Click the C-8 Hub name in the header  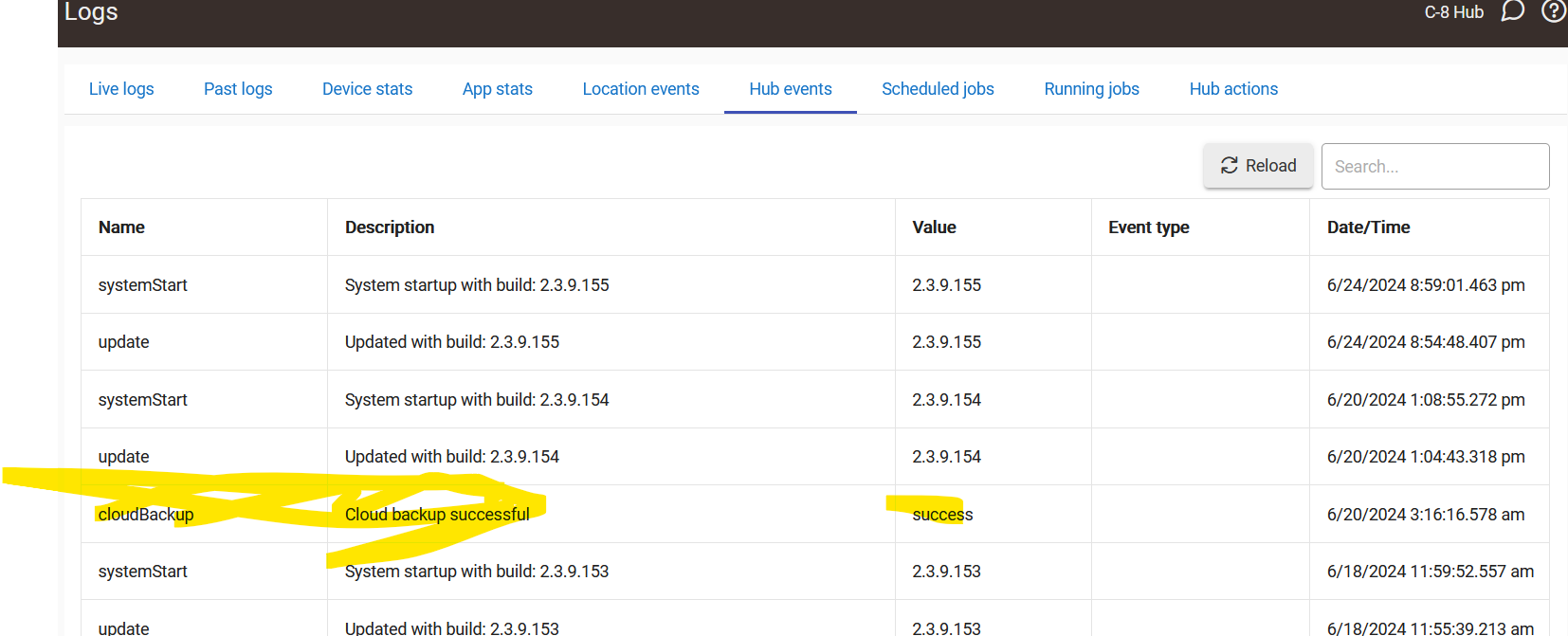1453,12
